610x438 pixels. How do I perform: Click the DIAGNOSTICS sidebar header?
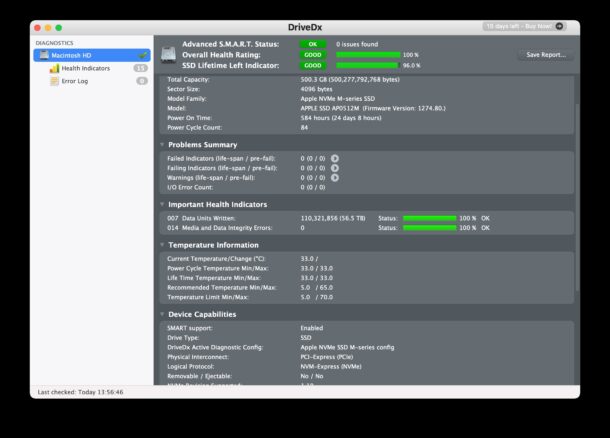point(54,43)
